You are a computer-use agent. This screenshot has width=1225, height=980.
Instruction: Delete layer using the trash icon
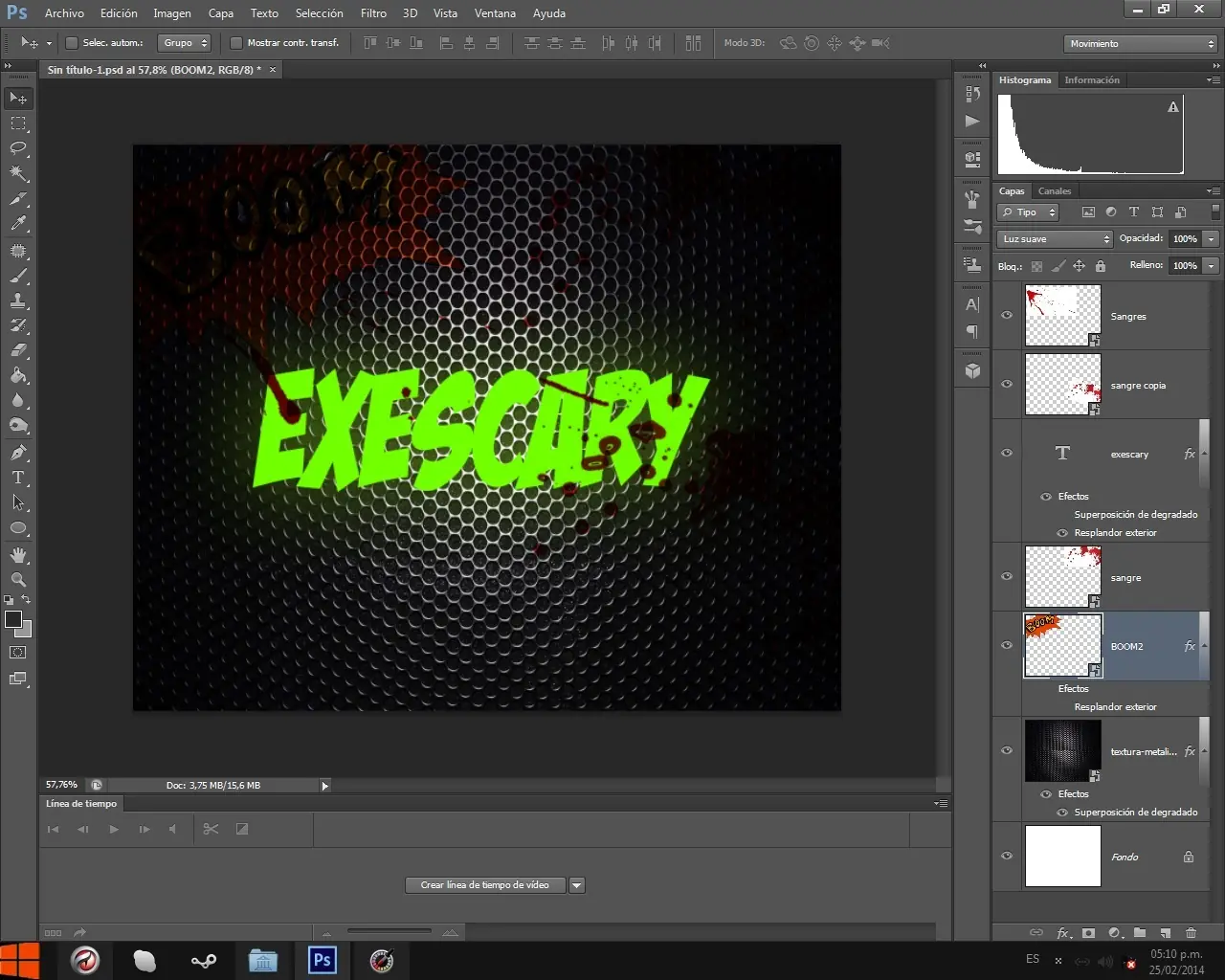tap(1191, 933)
